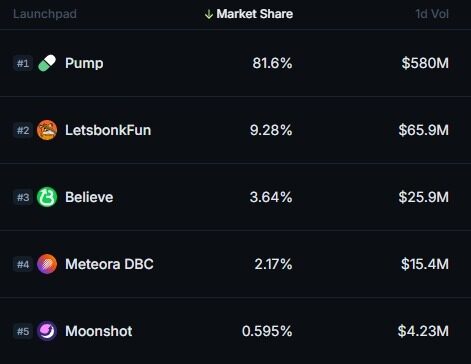Screen dimensions: 471x364
Task: Click the Market Share sort arrow
Action: tap(209, 14)
